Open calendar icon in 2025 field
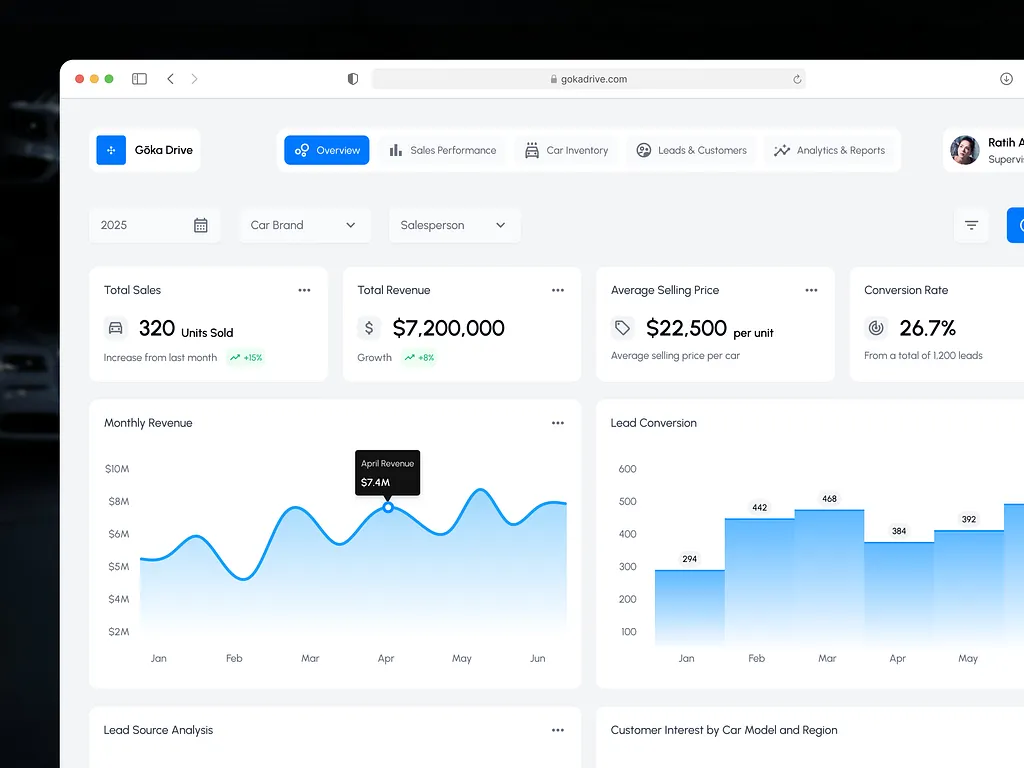The height and width of the screenshot is (768, 1024). [200, 225]
